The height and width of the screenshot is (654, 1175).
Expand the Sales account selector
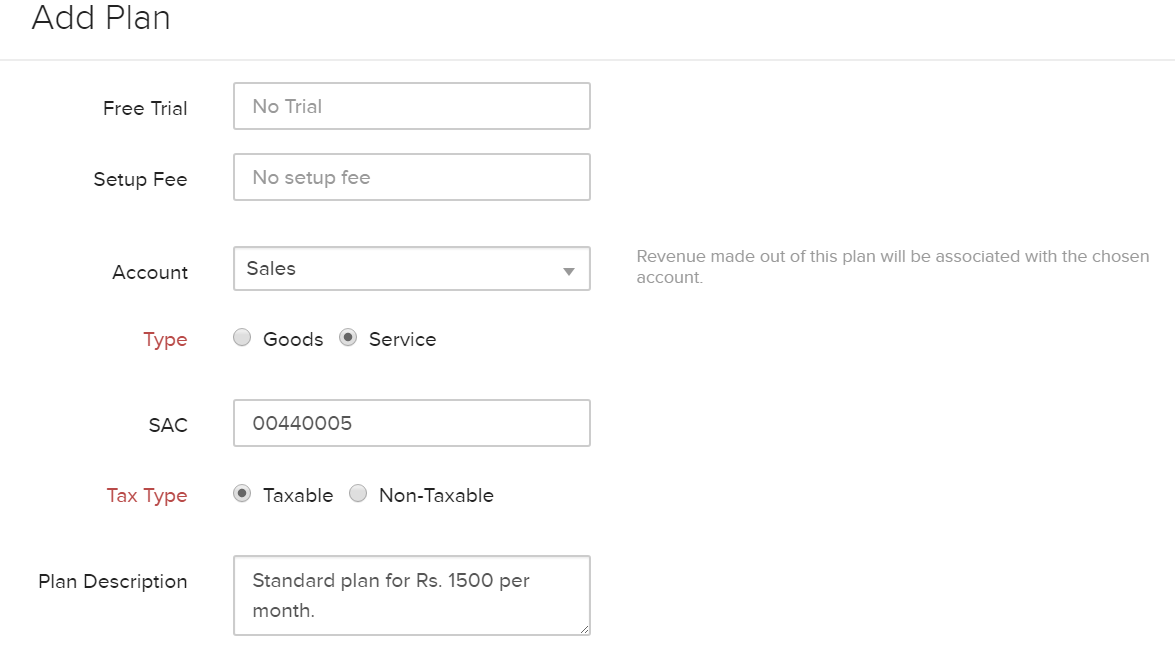pos(411,268)
